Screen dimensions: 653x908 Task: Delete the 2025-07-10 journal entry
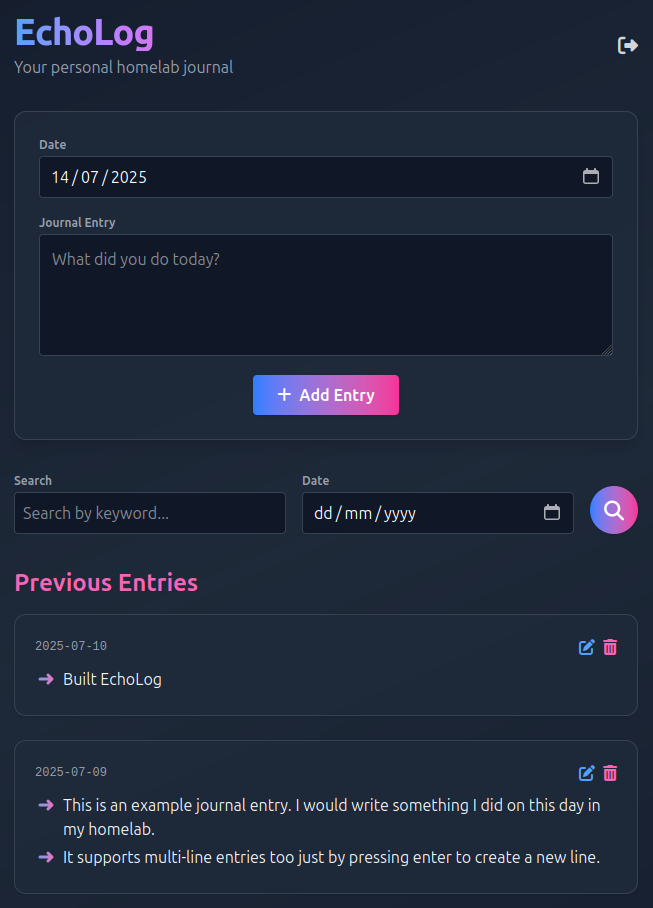pos(610,647)
